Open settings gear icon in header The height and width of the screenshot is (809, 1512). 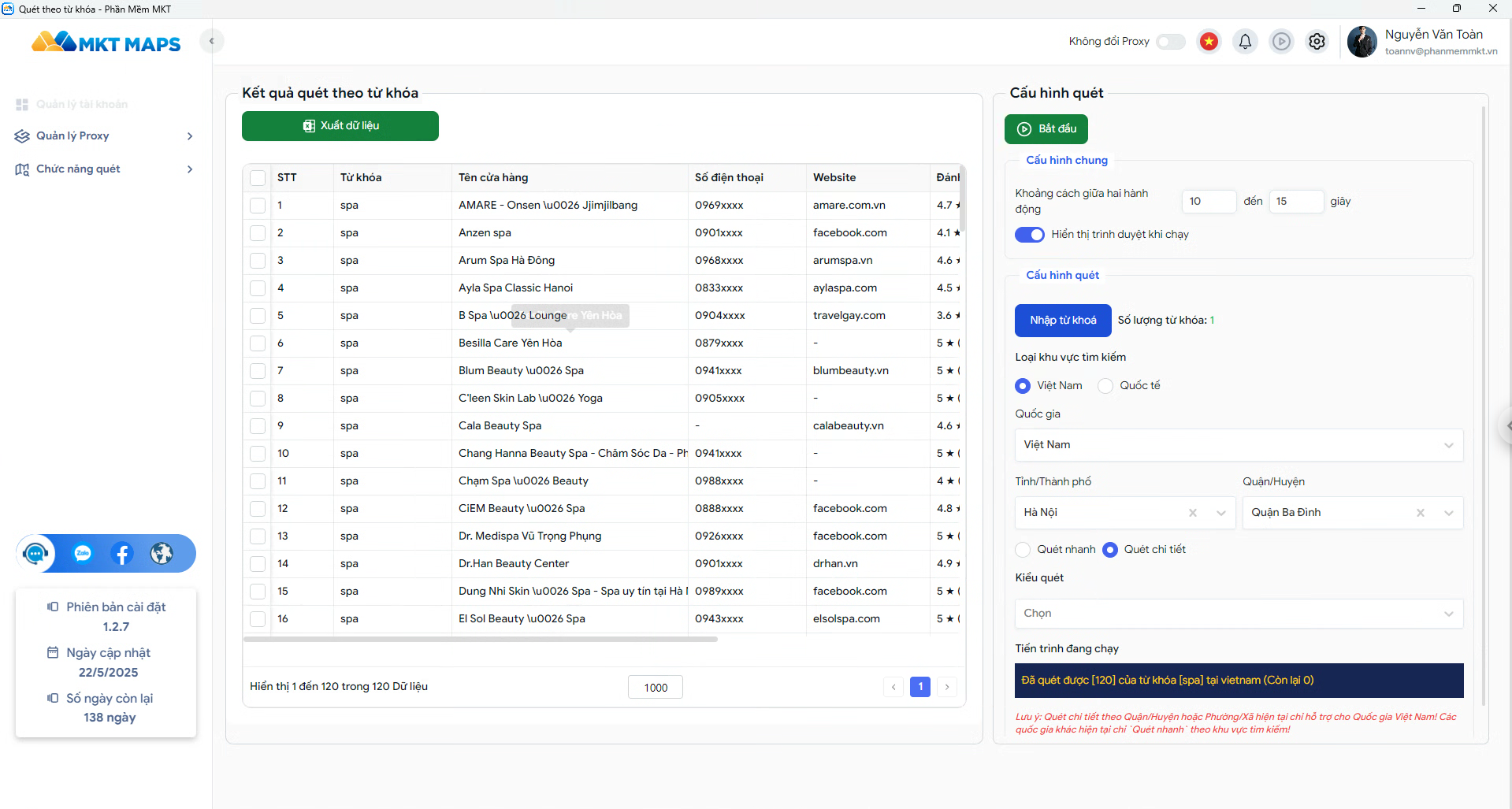1317,41
